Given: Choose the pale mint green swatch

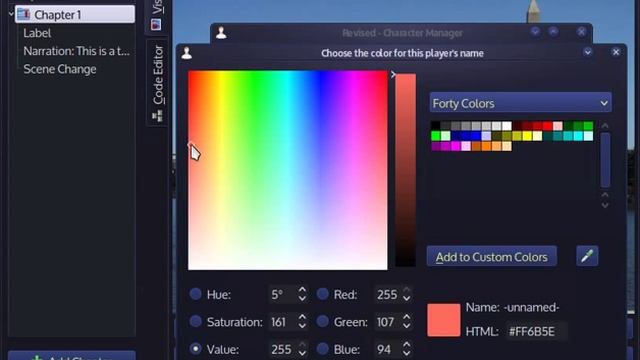Looking at the screenshot, I should coord(446,136).
